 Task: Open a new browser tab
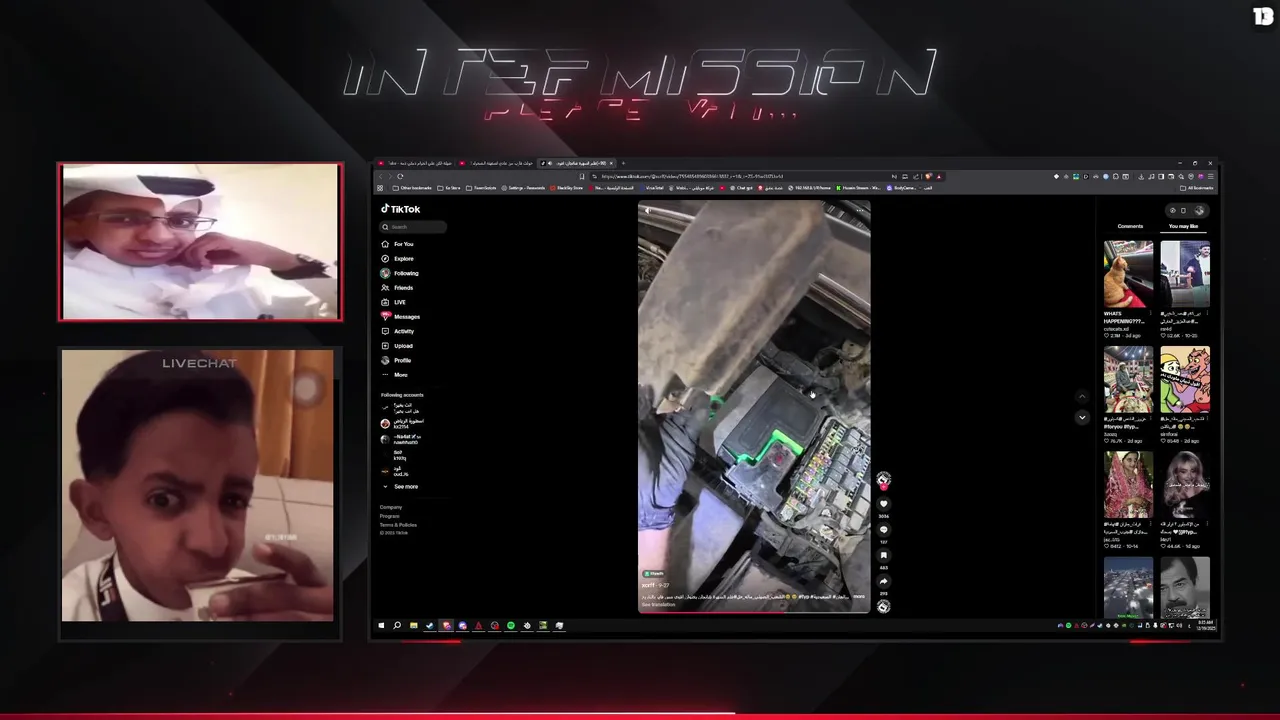[623, 163]
